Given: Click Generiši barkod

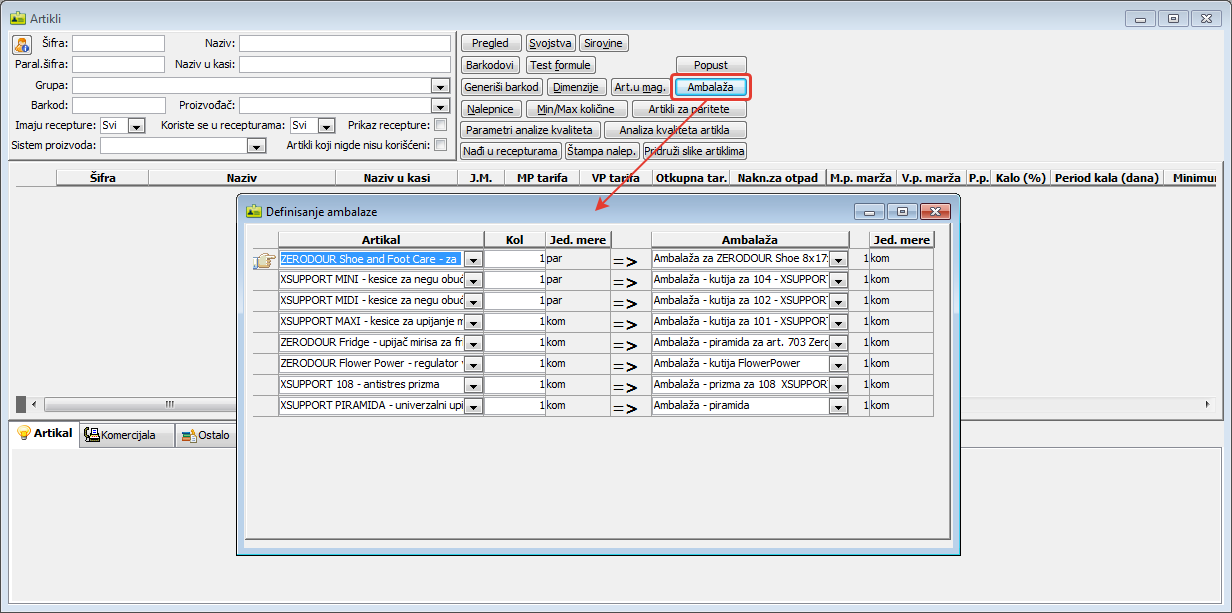Looking at the screenshot, I should [x=502, y=87].
